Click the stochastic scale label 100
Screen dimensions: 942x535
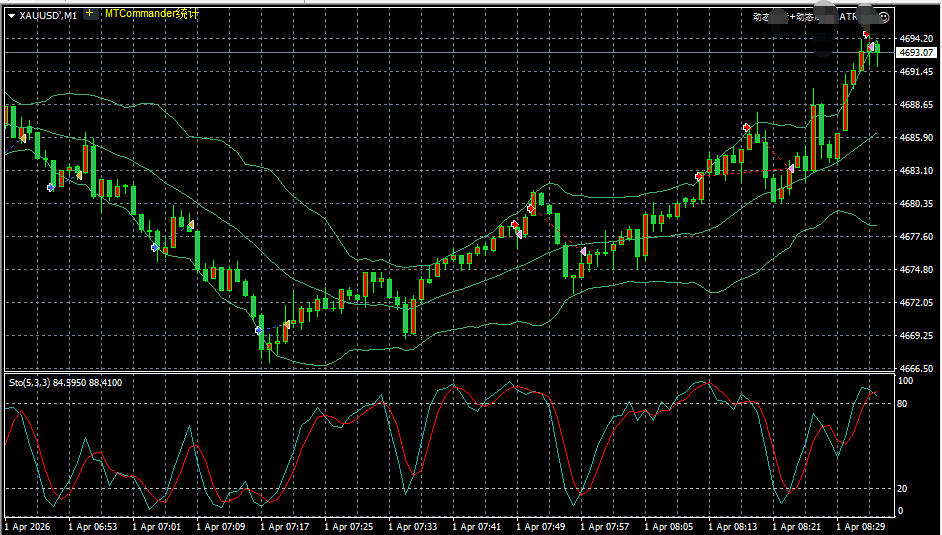(905, 381)
